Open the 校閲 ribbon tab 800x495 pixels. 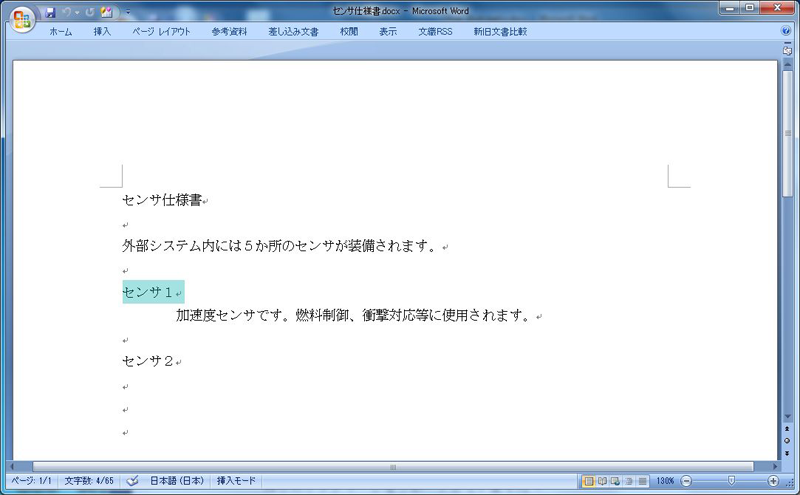(349, 32)
